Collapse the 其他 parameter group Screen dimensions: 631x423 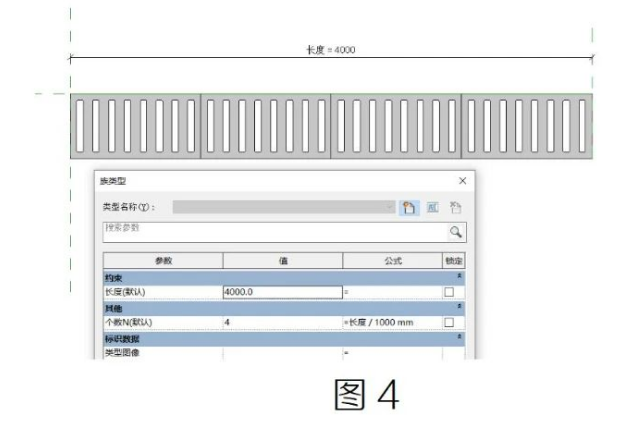(459, 307)
